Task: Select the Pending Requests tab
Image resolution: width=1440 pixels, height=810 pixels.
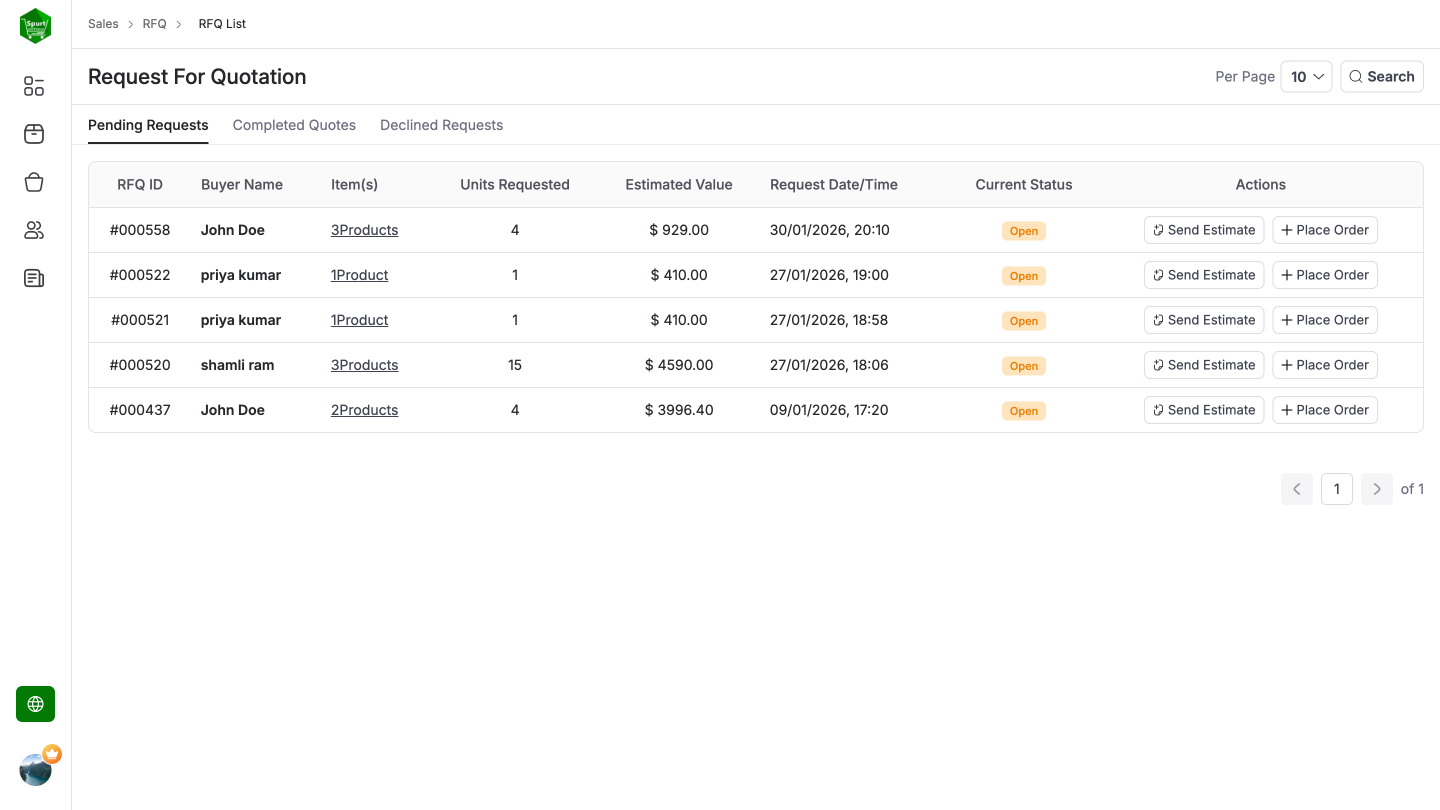Action: (148, 125)
